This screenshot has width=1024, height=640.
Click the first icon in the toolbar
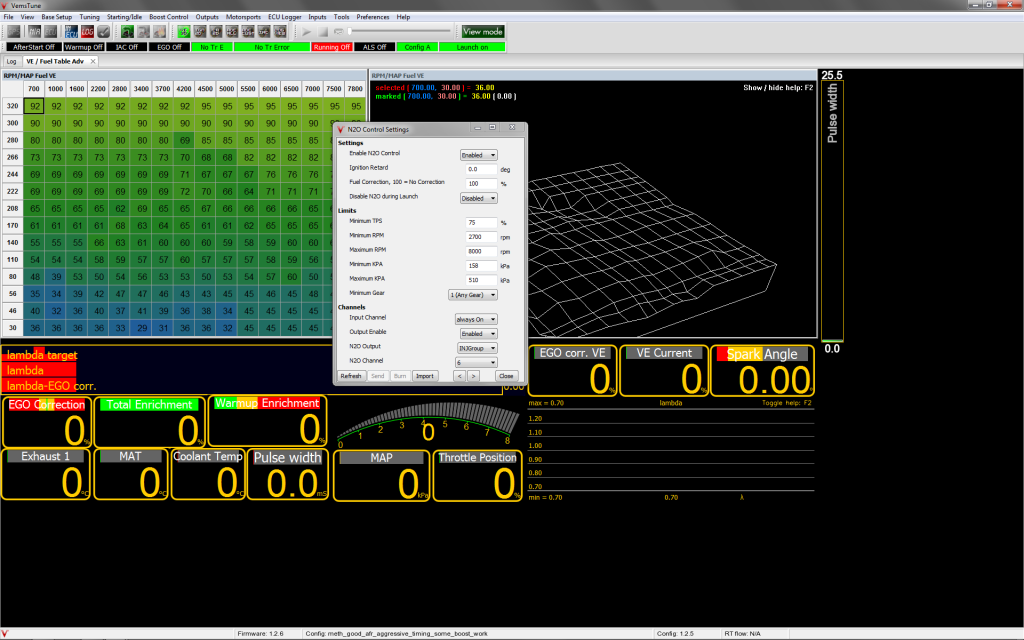tap(12, 32)
